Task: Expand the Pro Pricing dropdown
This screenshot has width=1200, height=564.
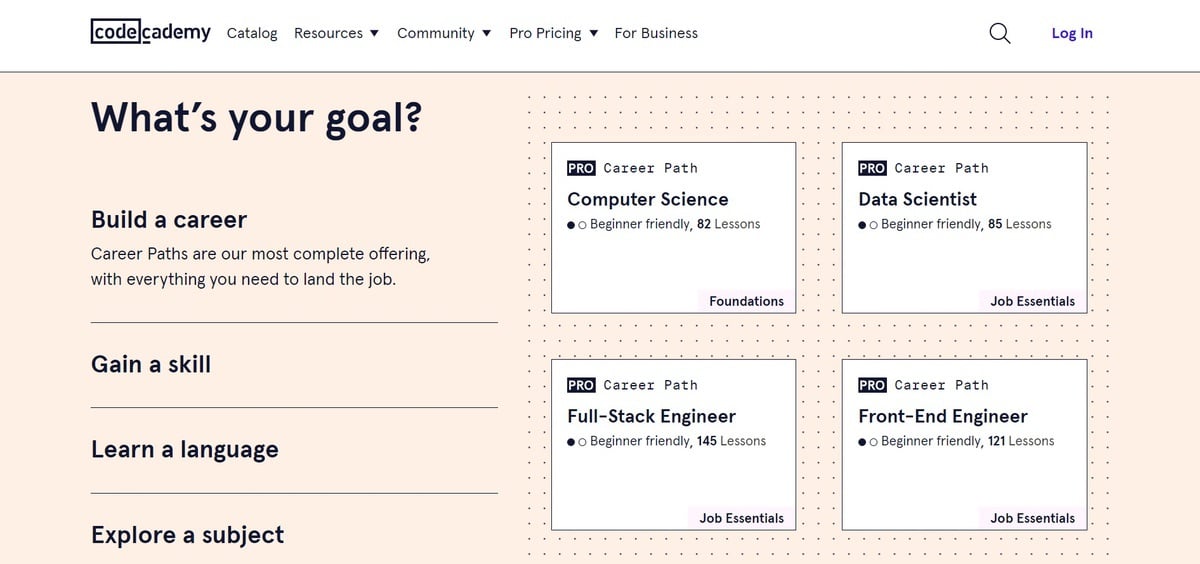Action: click(553, 33)
